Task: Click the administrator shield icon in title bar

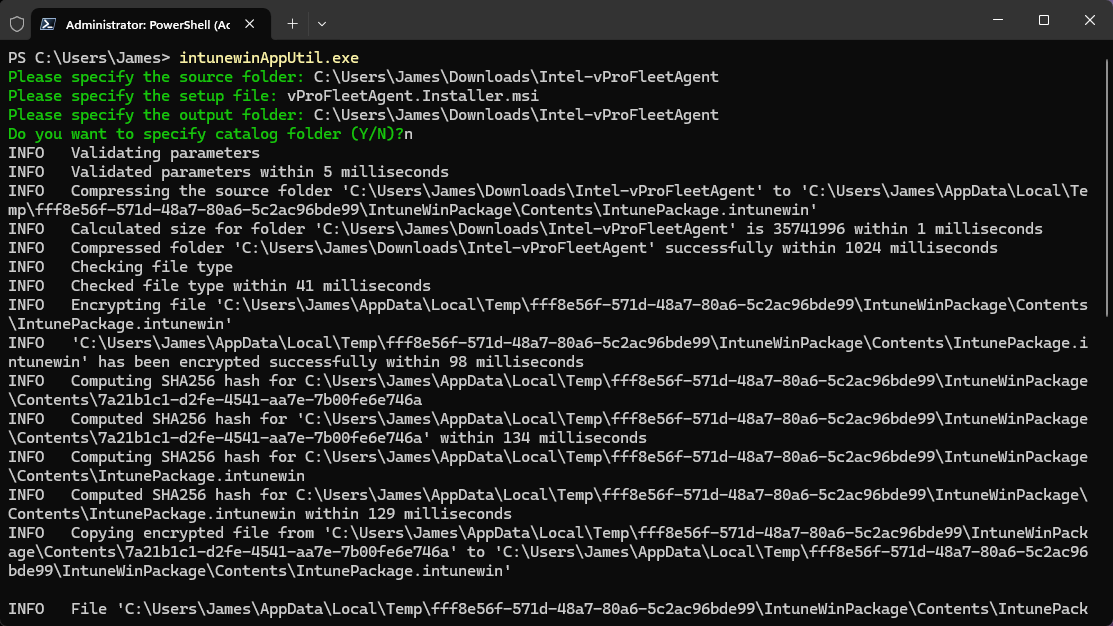Action: [x=16, y=22]
